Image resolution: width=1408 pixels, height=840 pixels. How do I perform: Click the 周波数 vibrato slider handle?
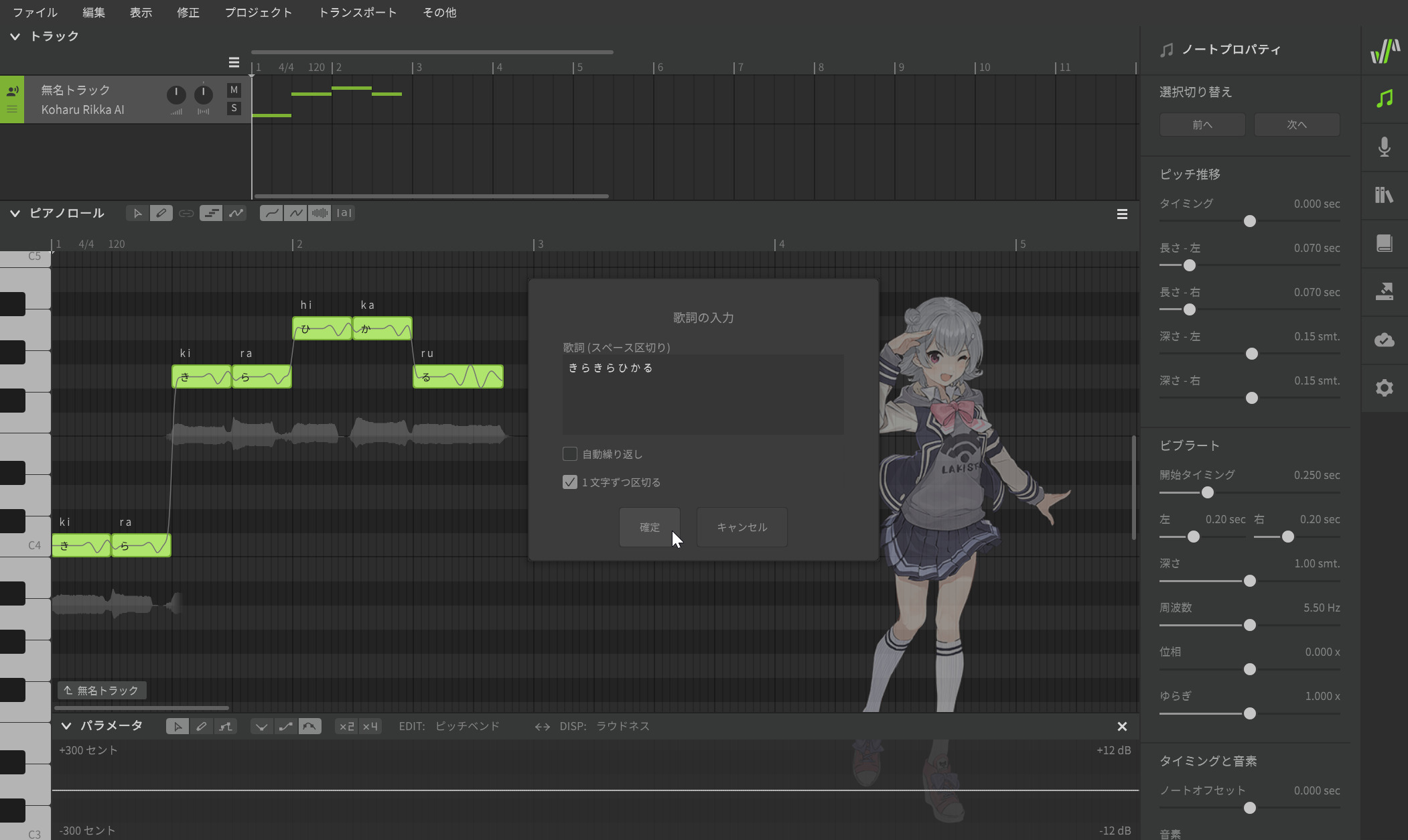[x=1250, y=625]
